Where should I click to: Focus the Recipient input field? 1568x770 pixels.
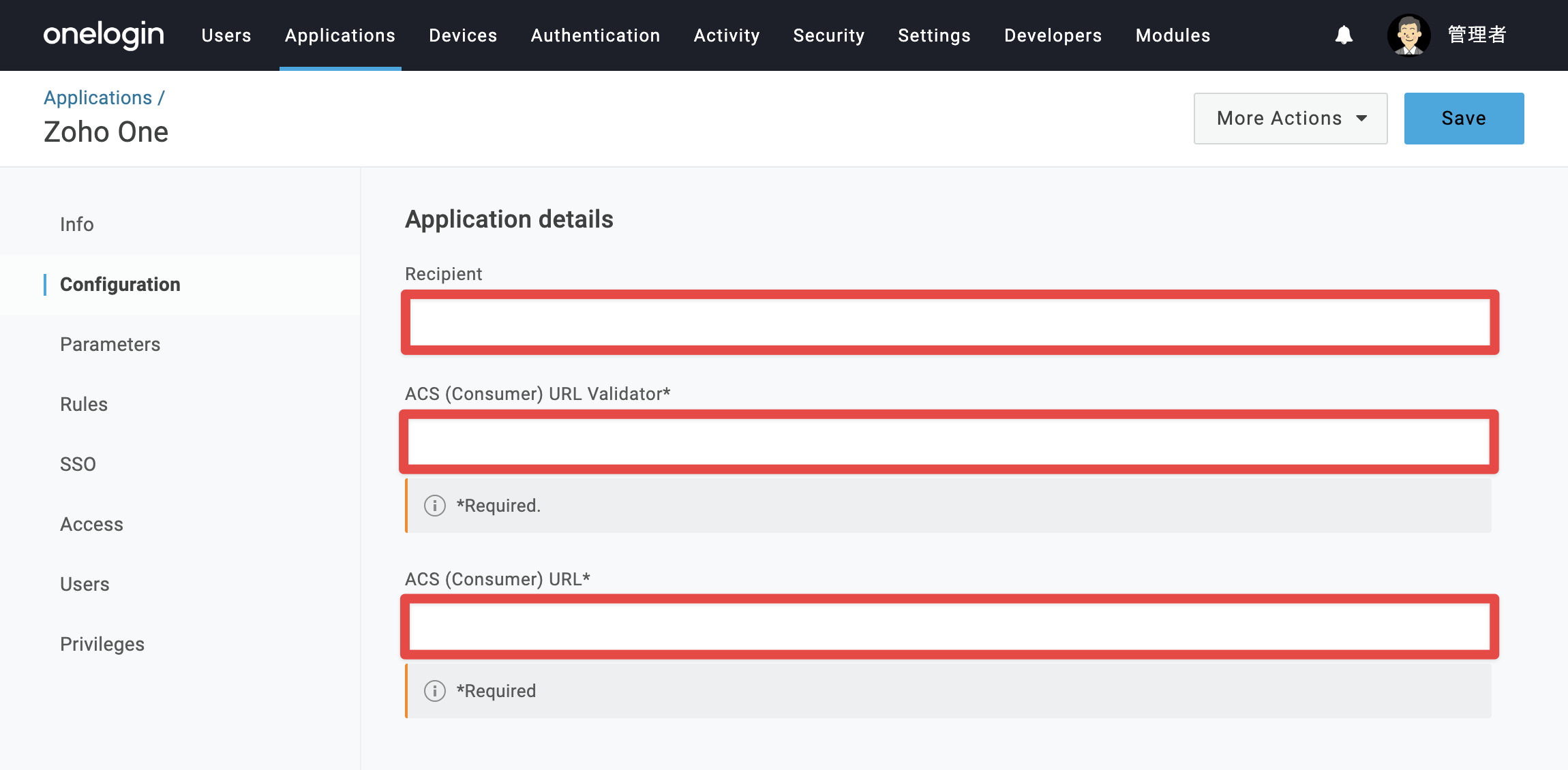pos(950,322)
